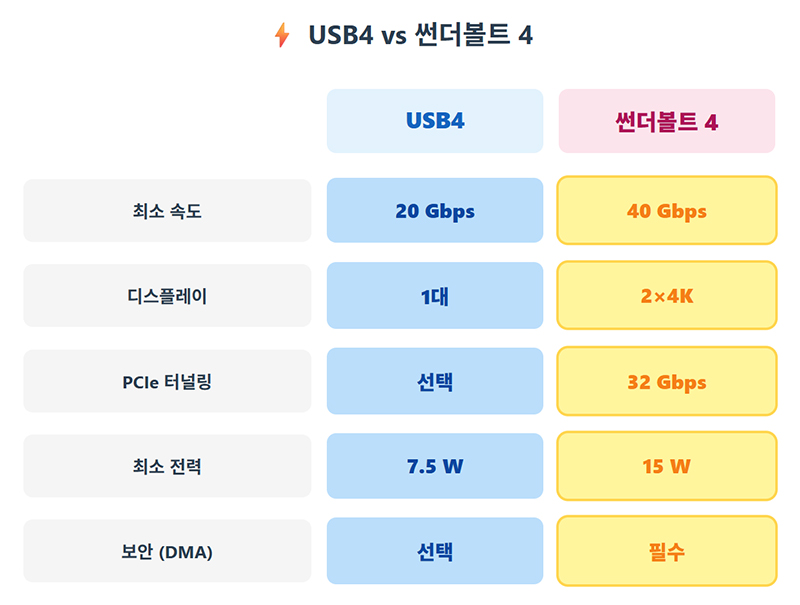800x605 pixels.
Task: Click the 40 Gbps cell
Action: point(667,211)
